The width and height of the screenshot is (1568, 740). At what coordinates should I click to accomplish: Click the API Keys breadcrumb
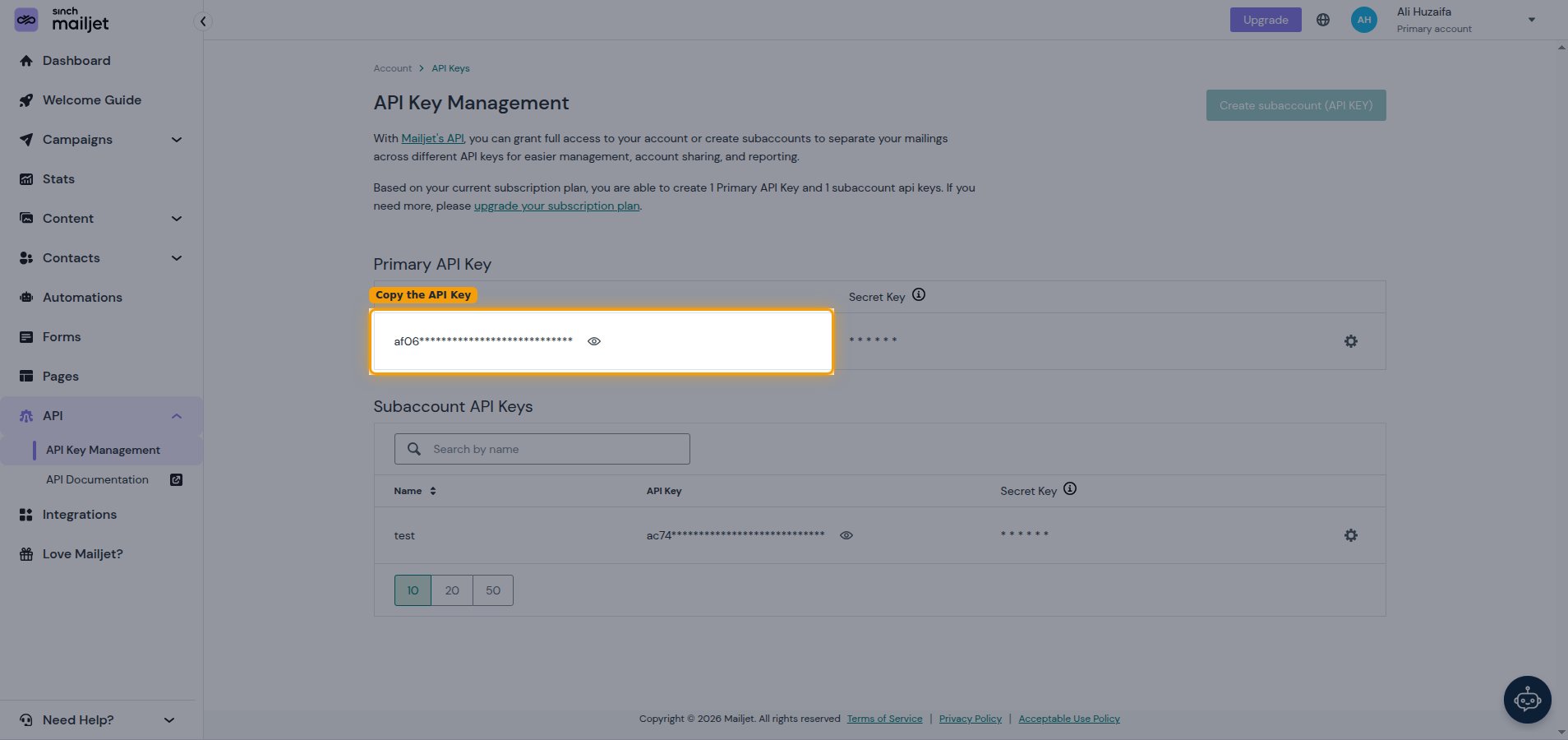click(x=450, y=68)
